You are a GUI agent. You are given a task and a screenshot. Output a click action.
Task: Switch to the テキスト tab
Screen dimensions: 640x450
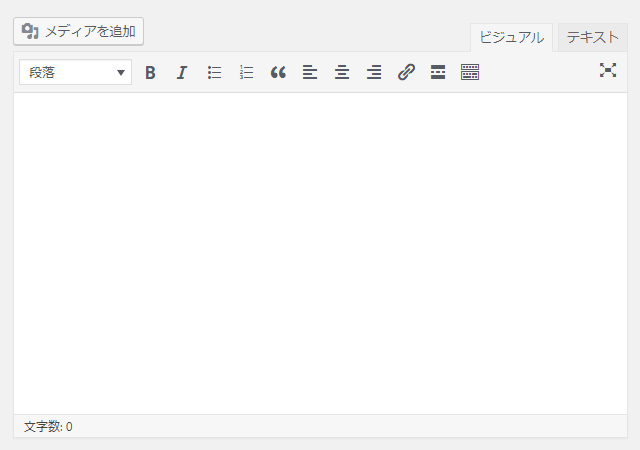pyautogui.click(x=592, y=38)
